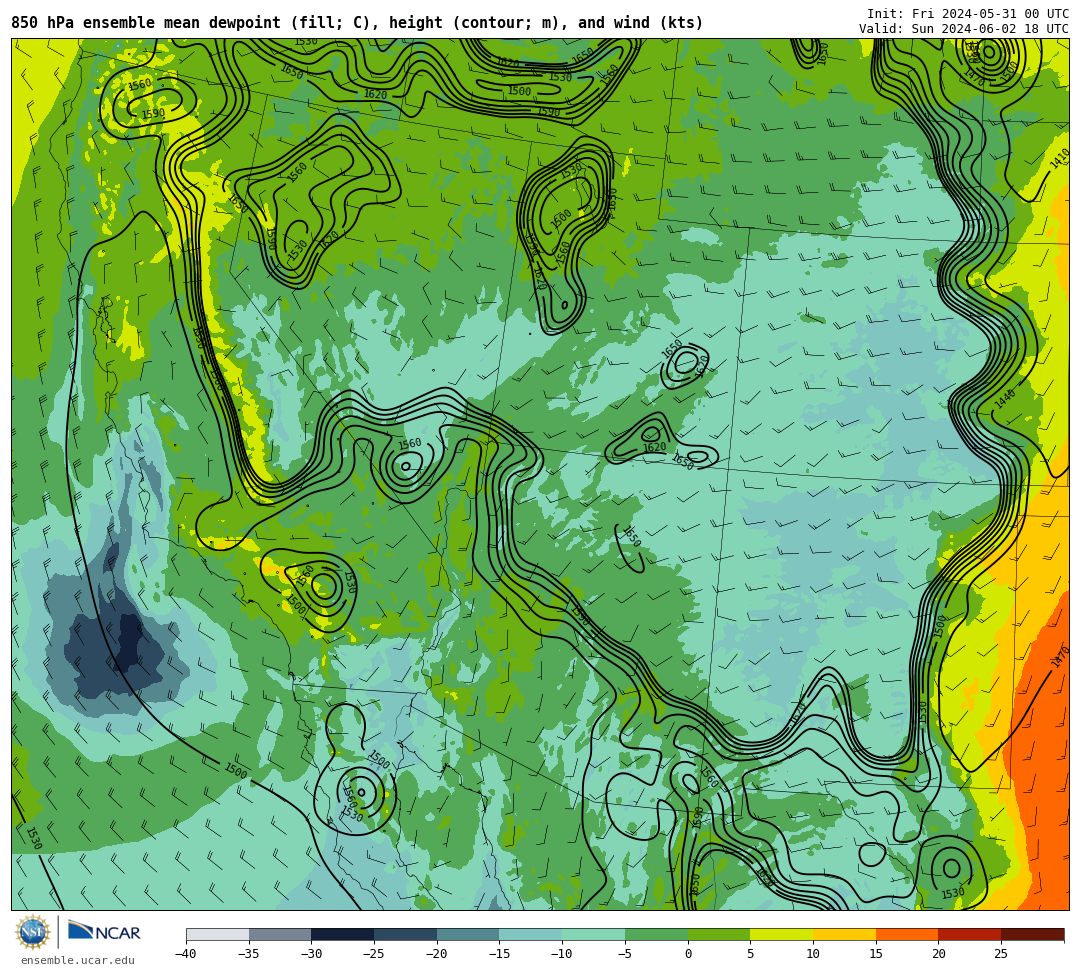
Task: Click the medium green -5 to 0 color swatch
Action: 656,934
